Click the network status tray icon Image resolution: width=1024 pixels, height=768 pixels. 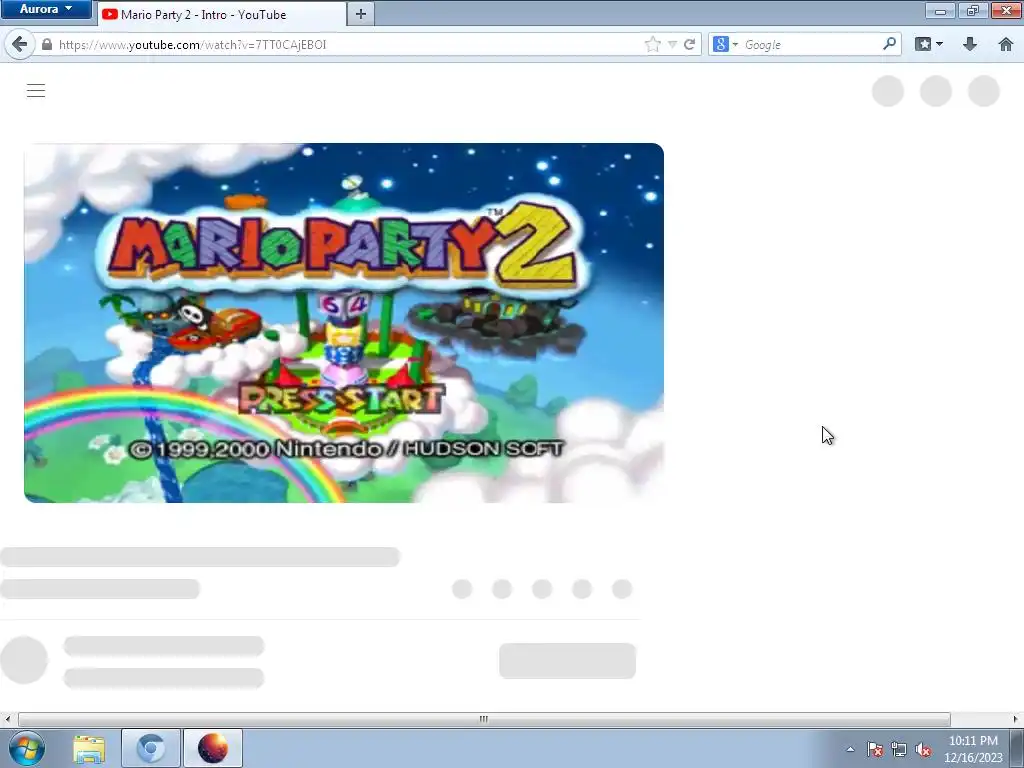899,749
